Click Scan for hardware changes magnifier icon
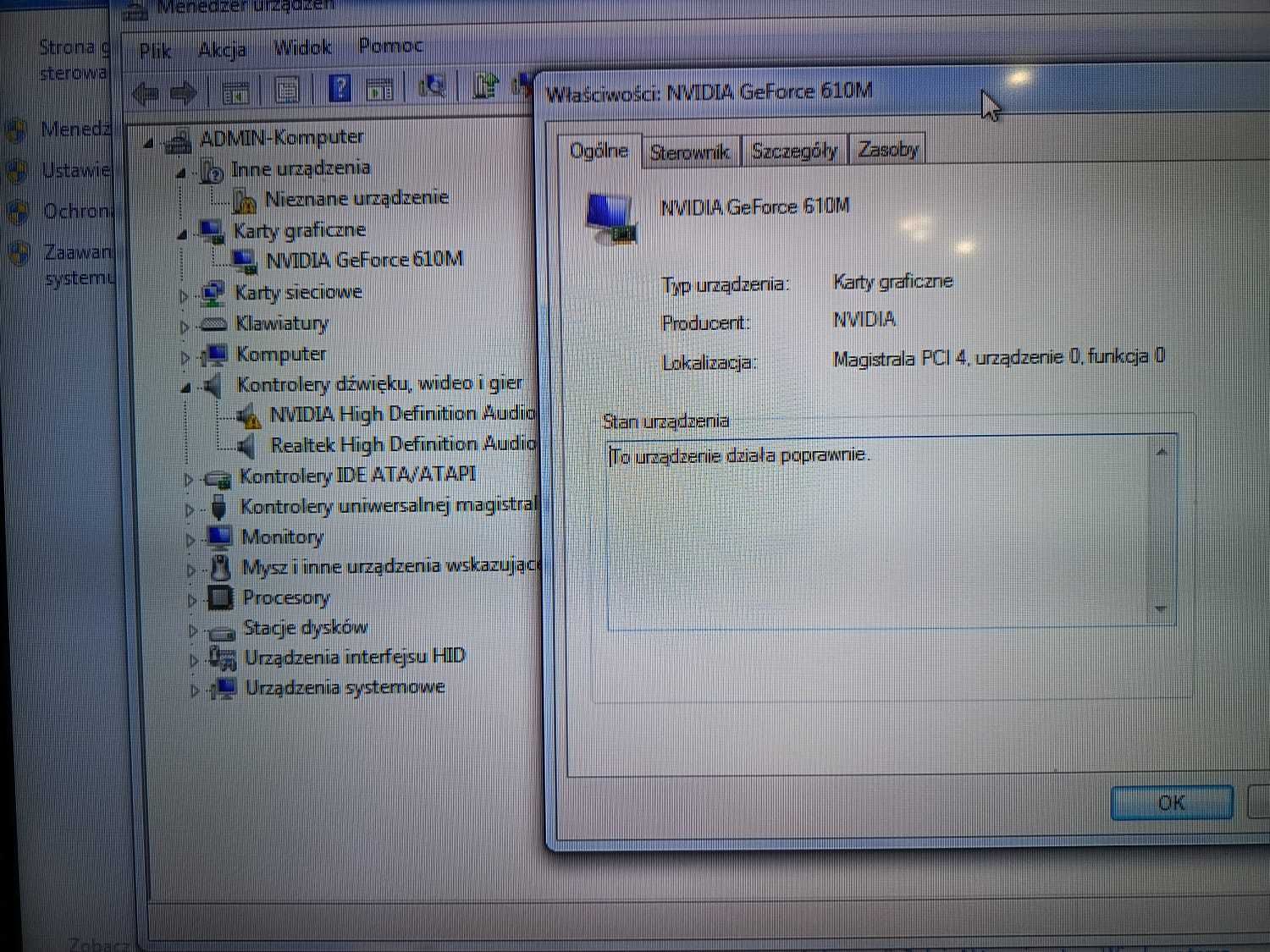The height and width of the screenshot is (952, 1270). [432, 85]
